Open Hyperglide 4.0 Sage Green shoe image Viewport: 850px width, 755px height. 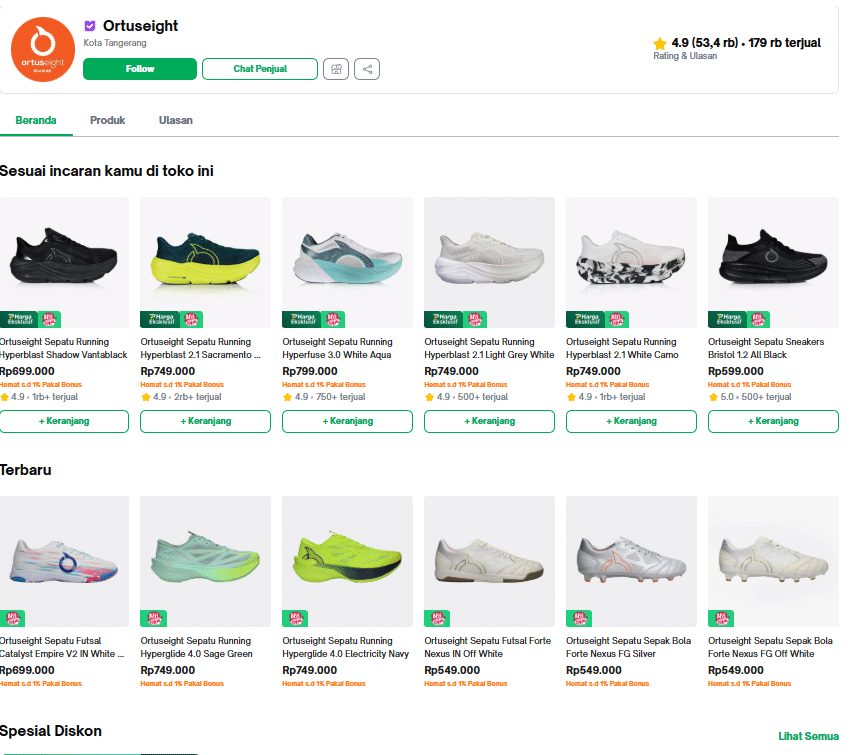click(x=205, y=562)
